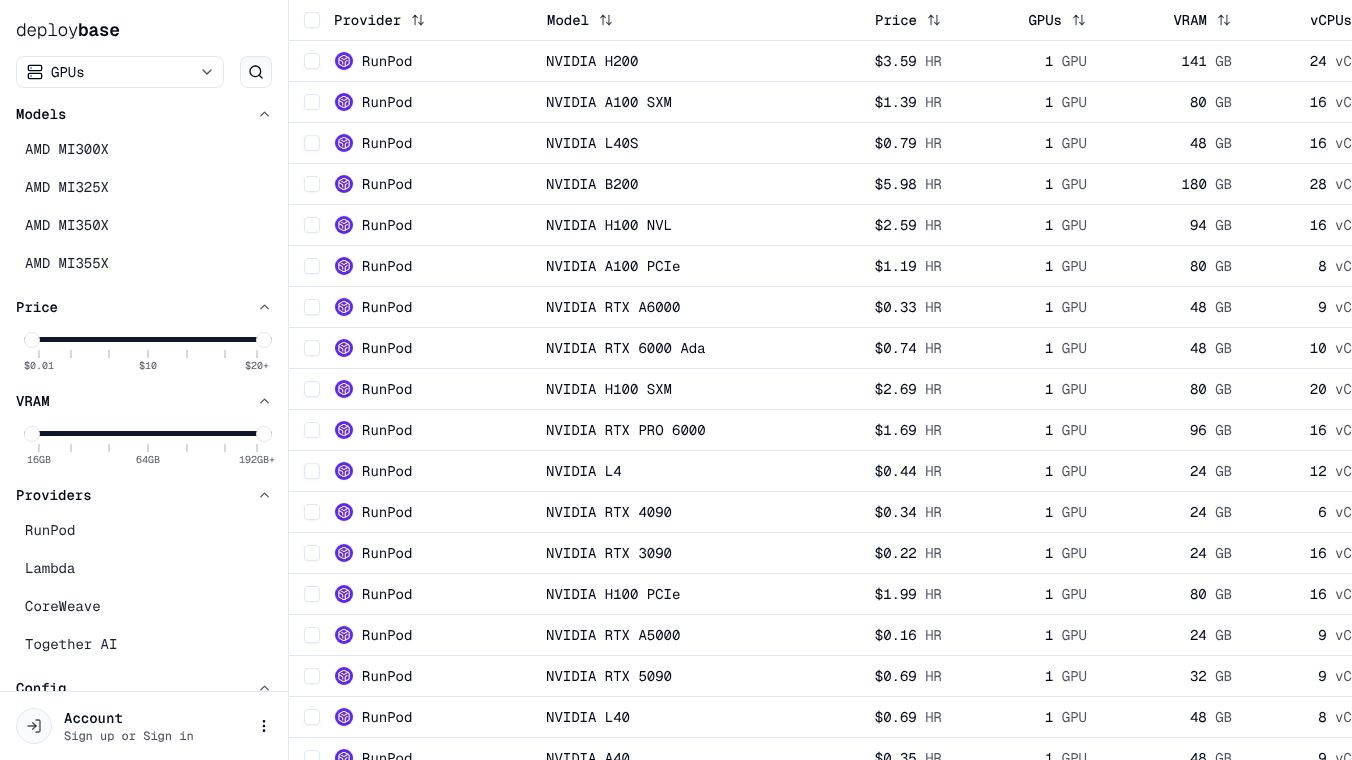Viewport: 1352px width, 760px height.
Task: Click the CoreWeave provider filter
Action: pyautogui.click(x=63, y=606)
